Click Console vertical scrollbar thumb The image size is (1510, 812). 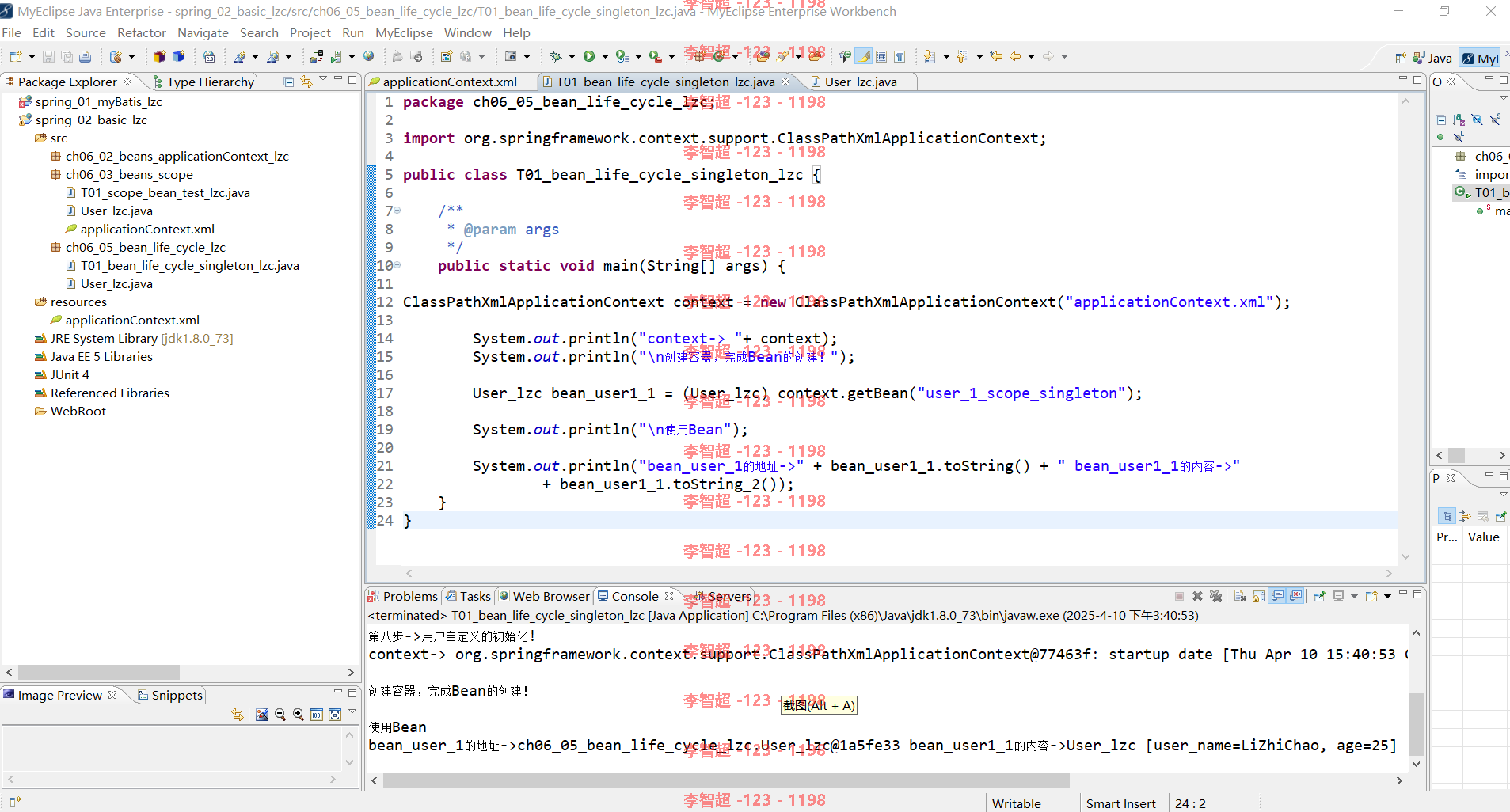(x=1416, y=724)
